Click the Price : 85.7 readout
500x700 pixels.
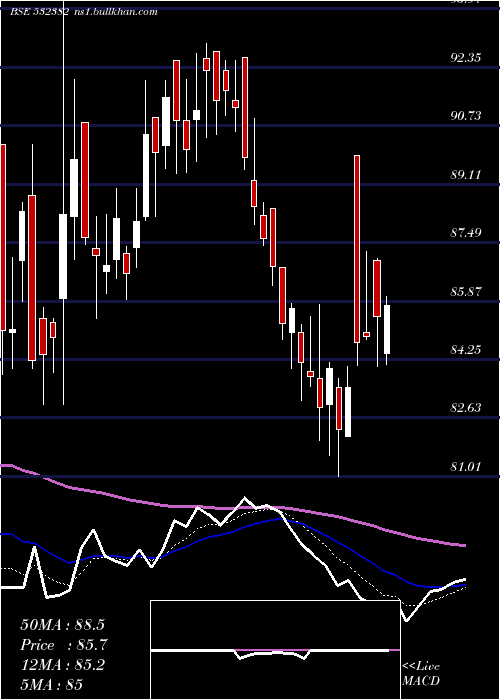click(x=64, y=645)
